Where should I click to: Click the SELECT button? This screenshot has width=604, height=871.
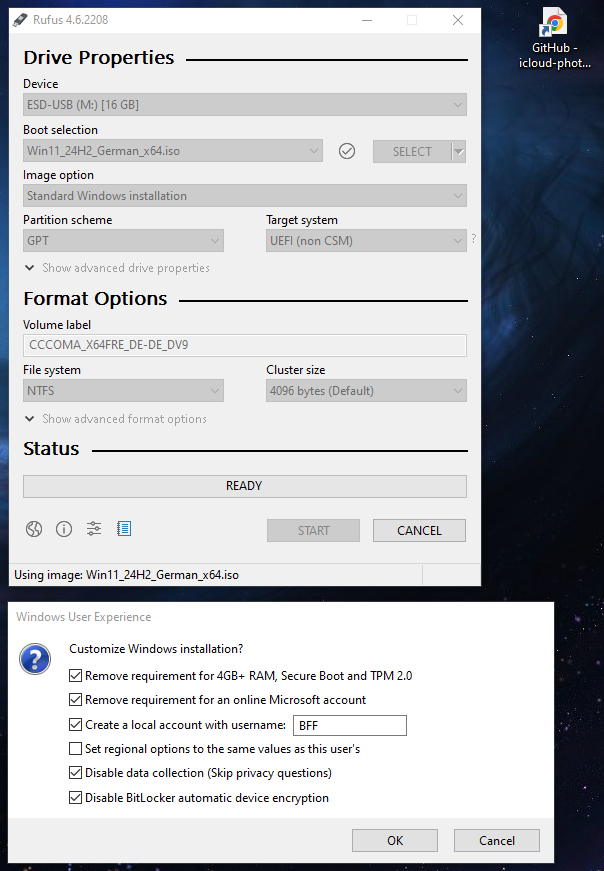pos(412,152)
